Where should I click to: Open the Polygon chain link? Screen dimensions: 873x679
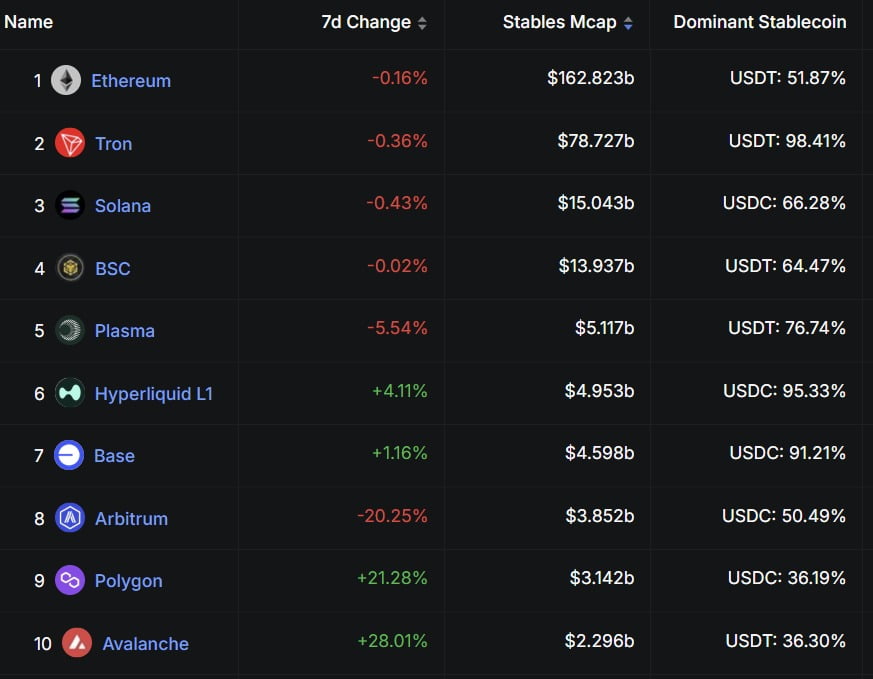[x=128, y=580]
